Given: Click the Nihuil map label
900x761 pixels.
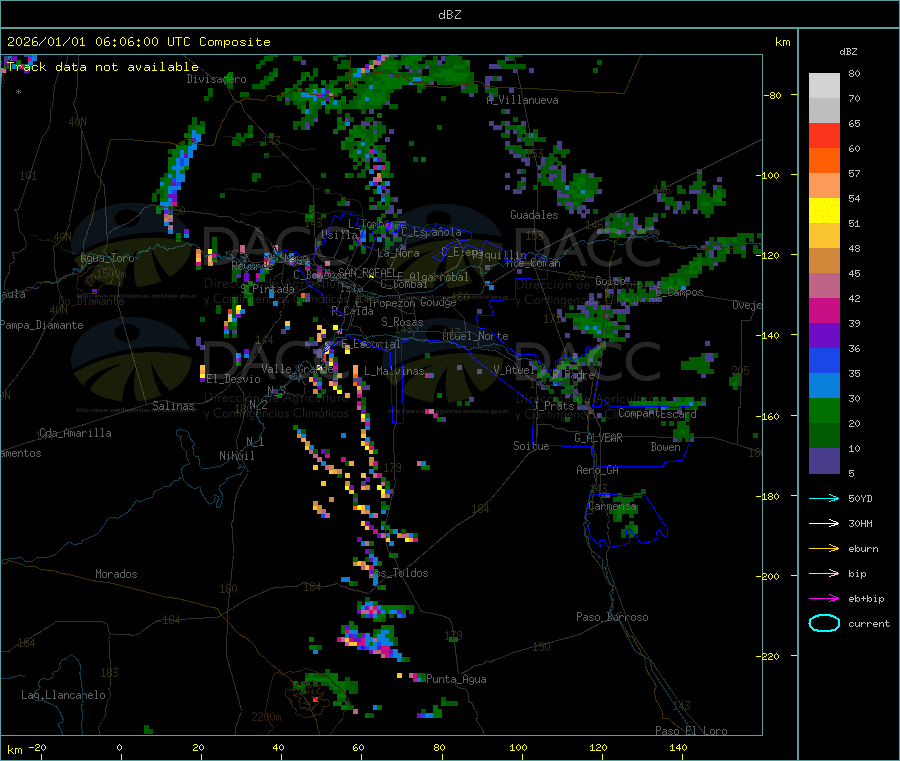Looking at the screenshot, I should pos(236,456).
